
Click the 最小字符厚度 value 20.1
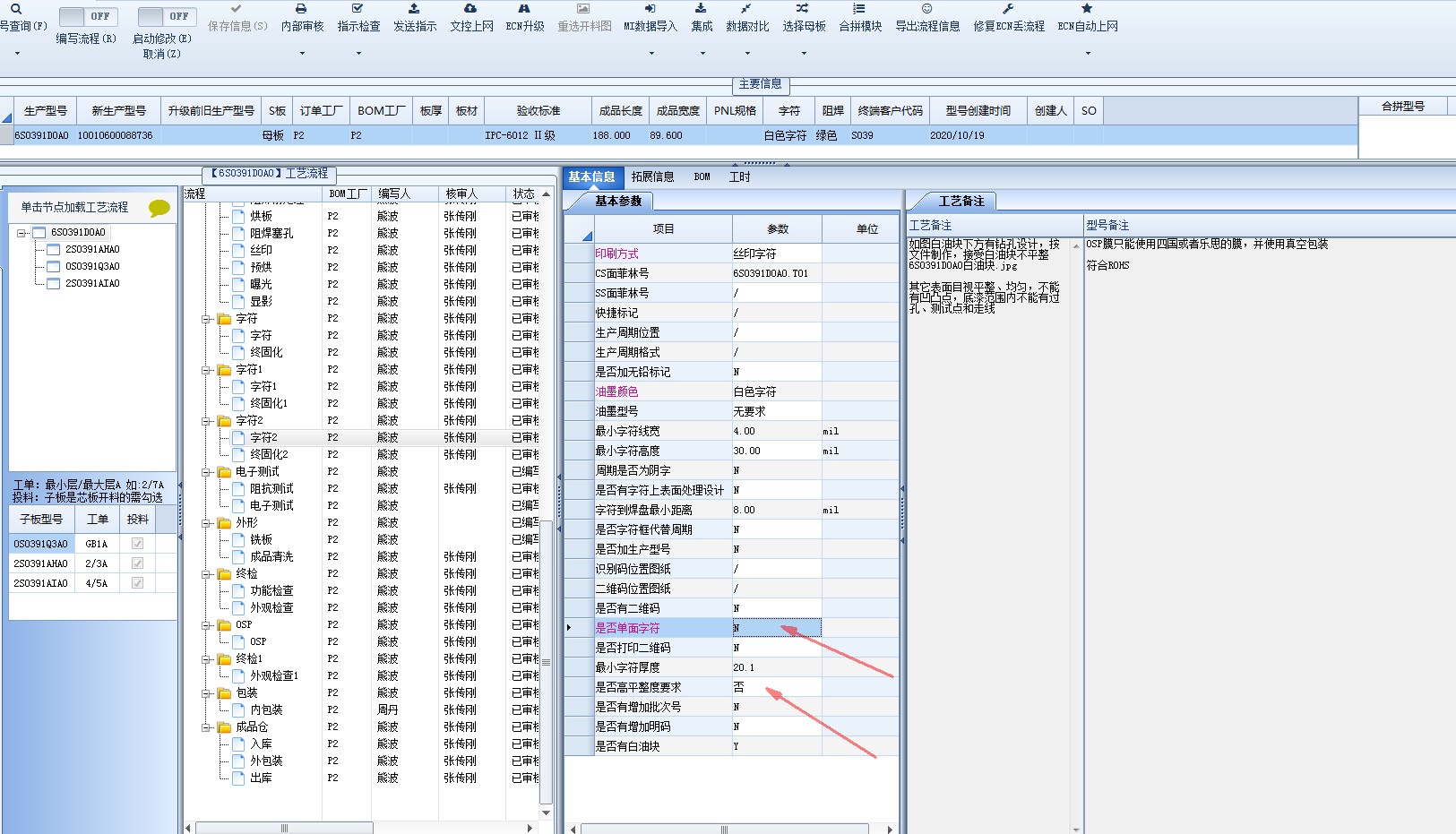(777, 667)
